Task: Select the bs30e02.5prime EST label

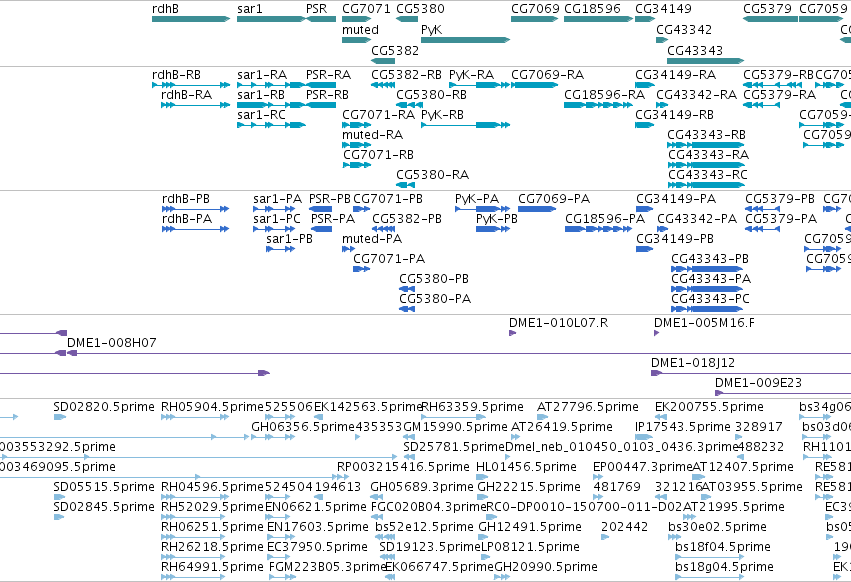Action: coord(717,527)
